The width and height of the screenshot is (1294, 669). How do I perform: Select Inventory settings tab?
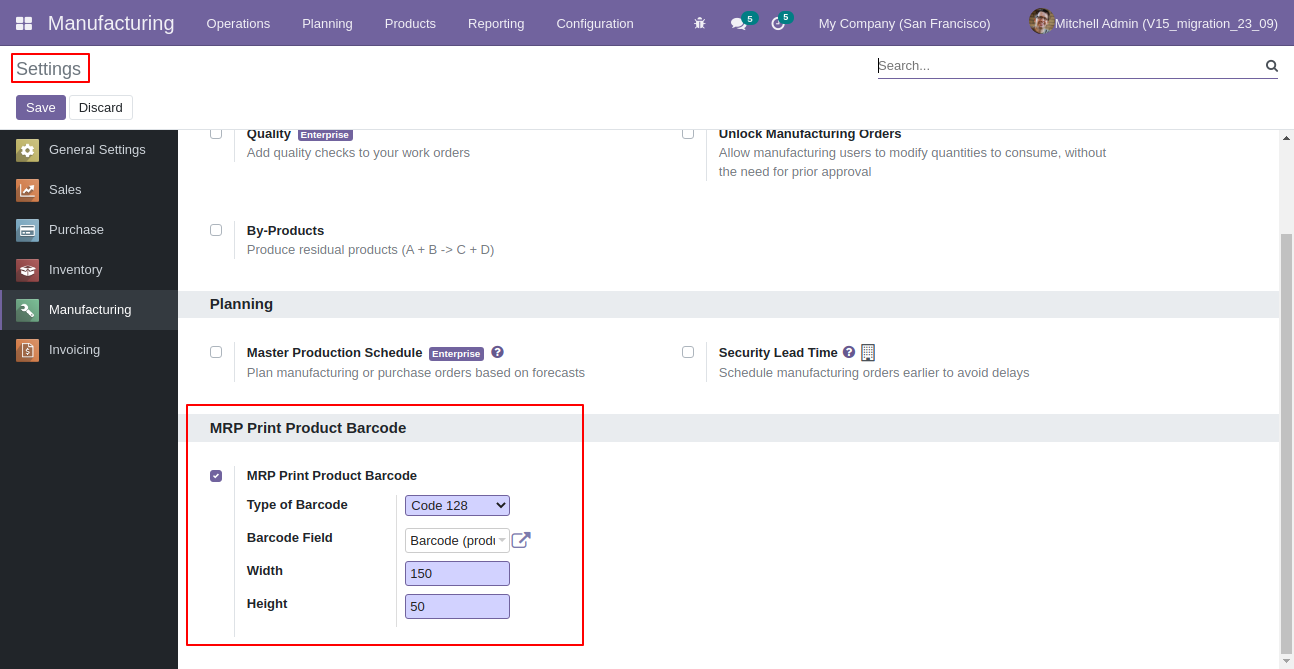point(89,270)
